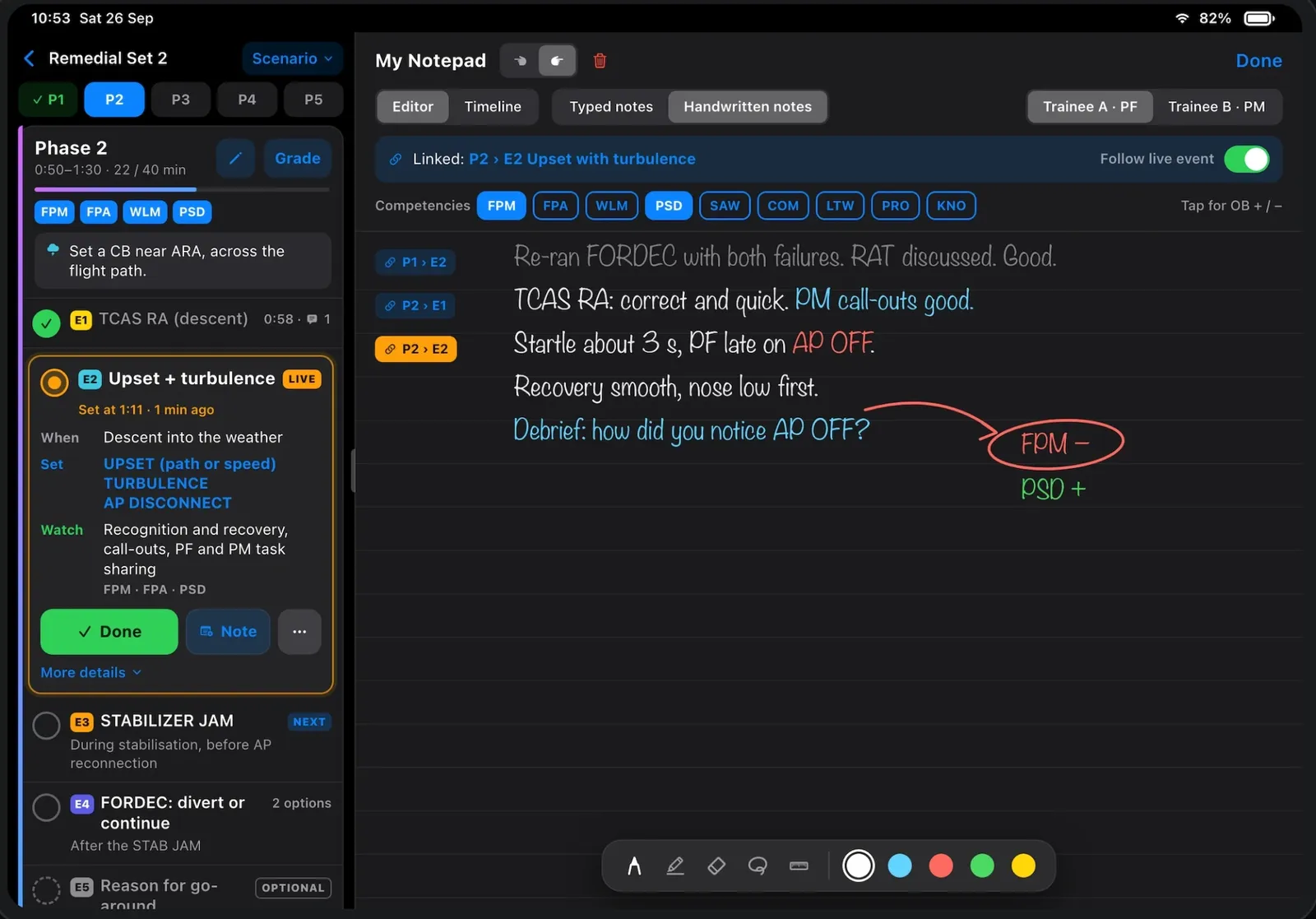
Task: Select the ruler tool
Action: pos(799,866)
